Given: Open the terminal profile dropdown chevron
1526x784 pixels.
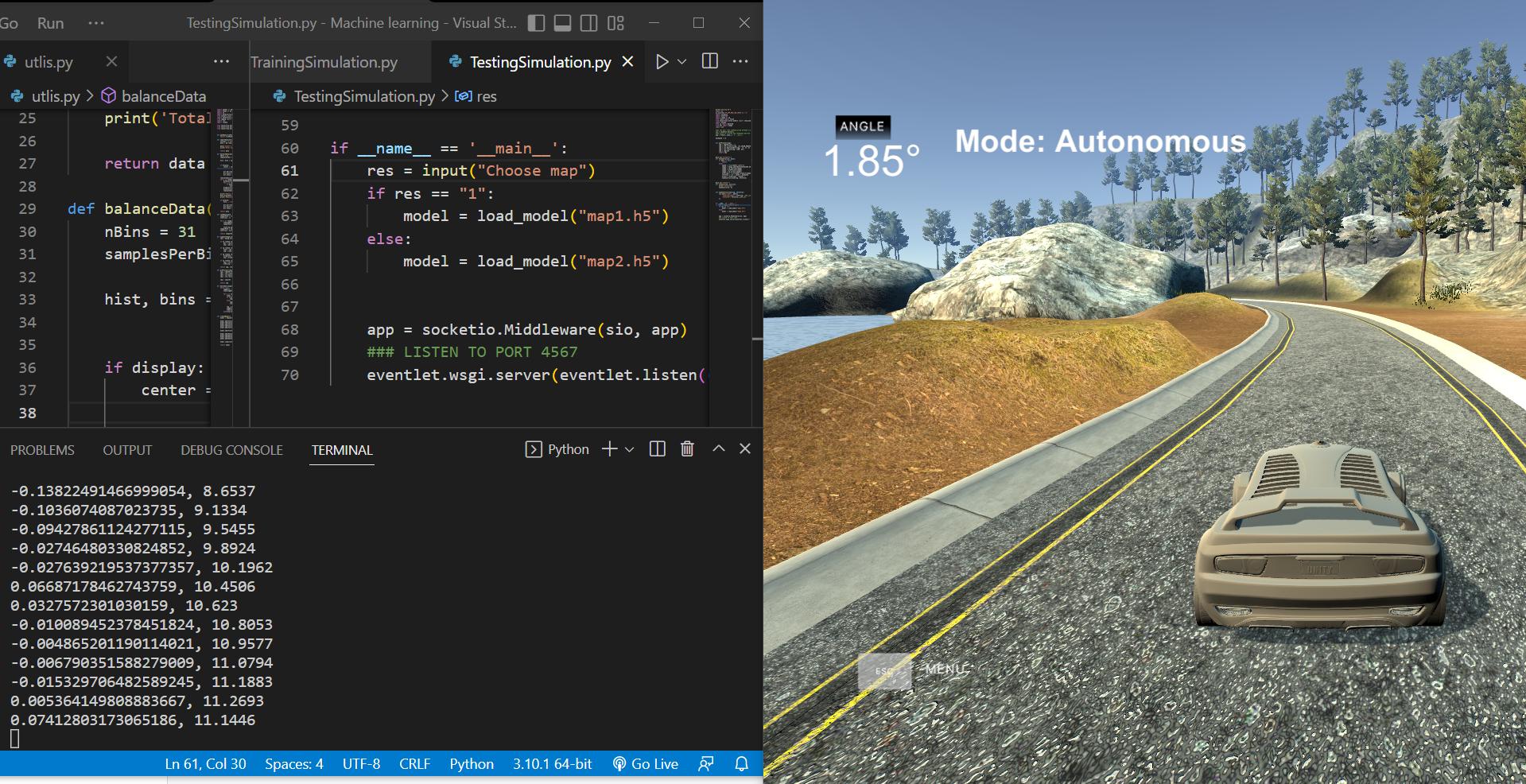Looking at the screenshot, I should tap(629, 449).
